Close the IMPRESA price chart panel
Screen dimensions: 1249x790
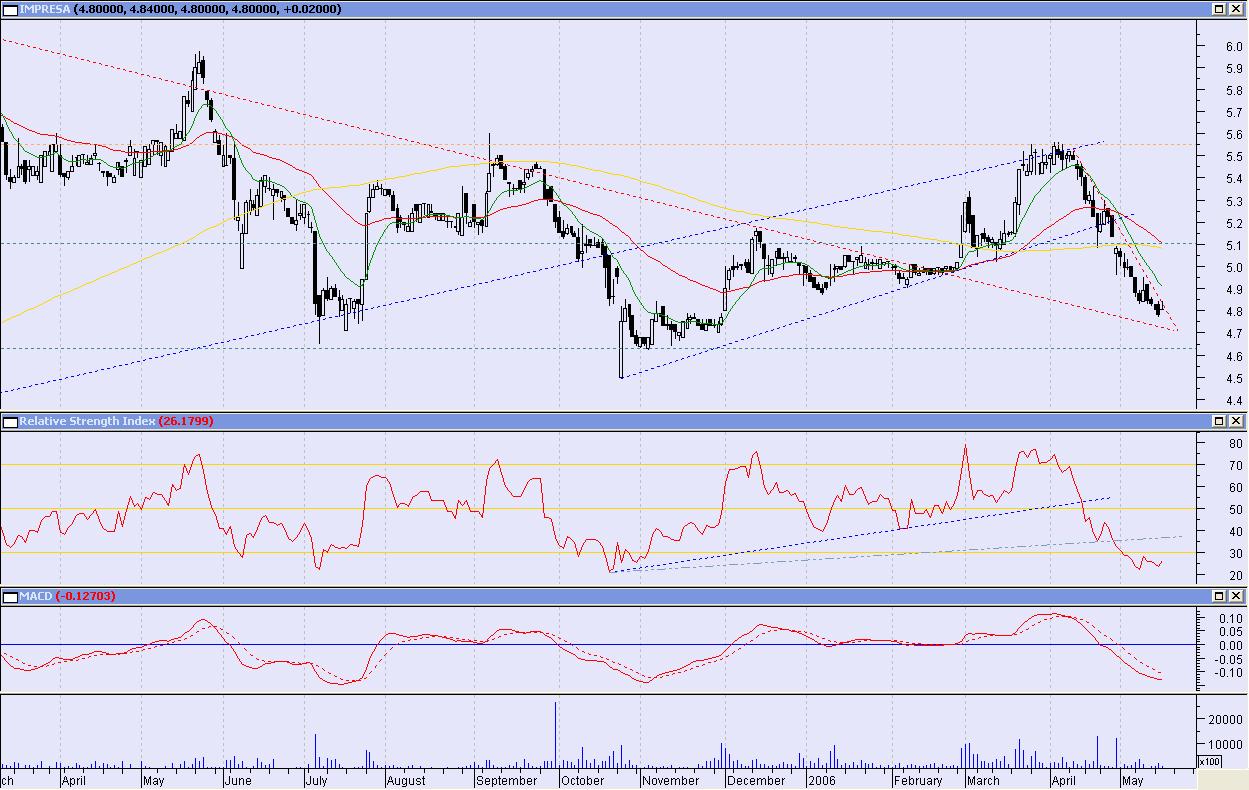click(1237, 9)
